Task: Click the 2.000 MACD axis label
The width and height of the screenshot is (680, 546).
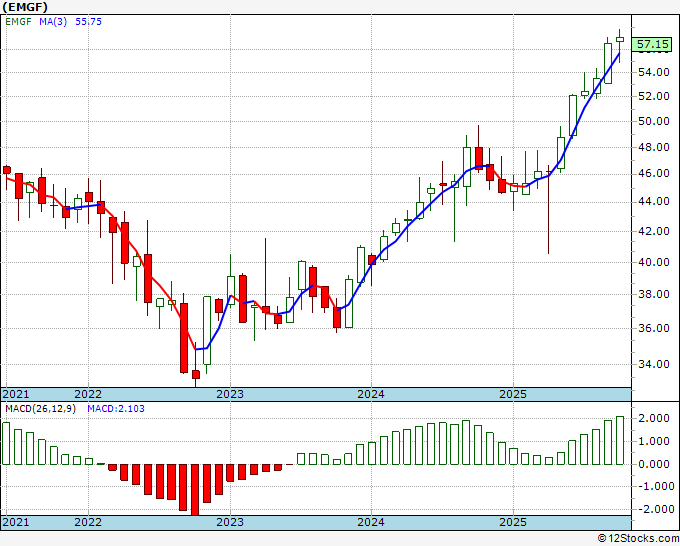Action: click(x=654, y=418)
